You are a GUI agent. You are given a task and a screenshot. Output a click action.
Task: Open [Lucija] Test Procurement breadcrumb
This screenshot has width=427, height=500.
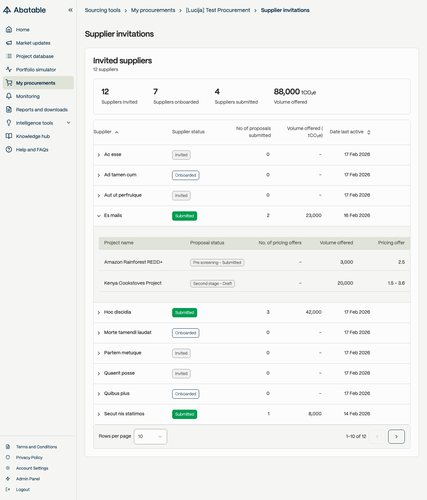[218, 10]
